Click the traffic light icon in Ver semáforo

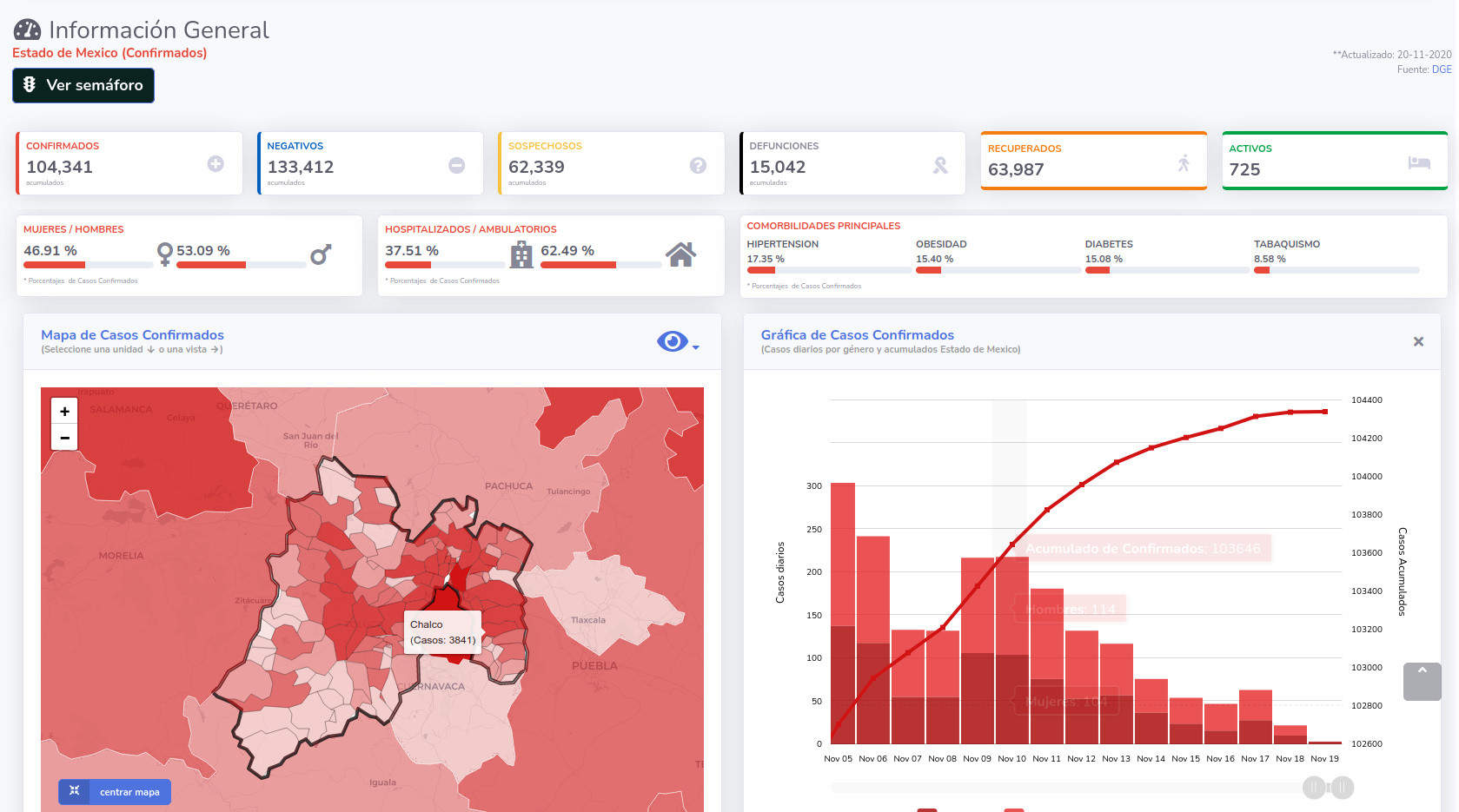click(30, 84)
